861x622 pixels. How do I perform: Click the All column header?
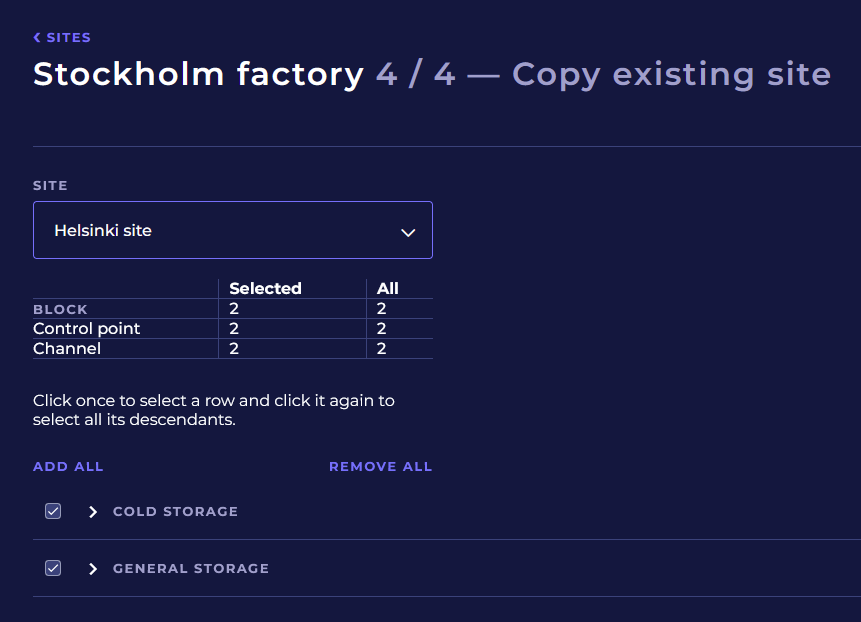(388, 289)
